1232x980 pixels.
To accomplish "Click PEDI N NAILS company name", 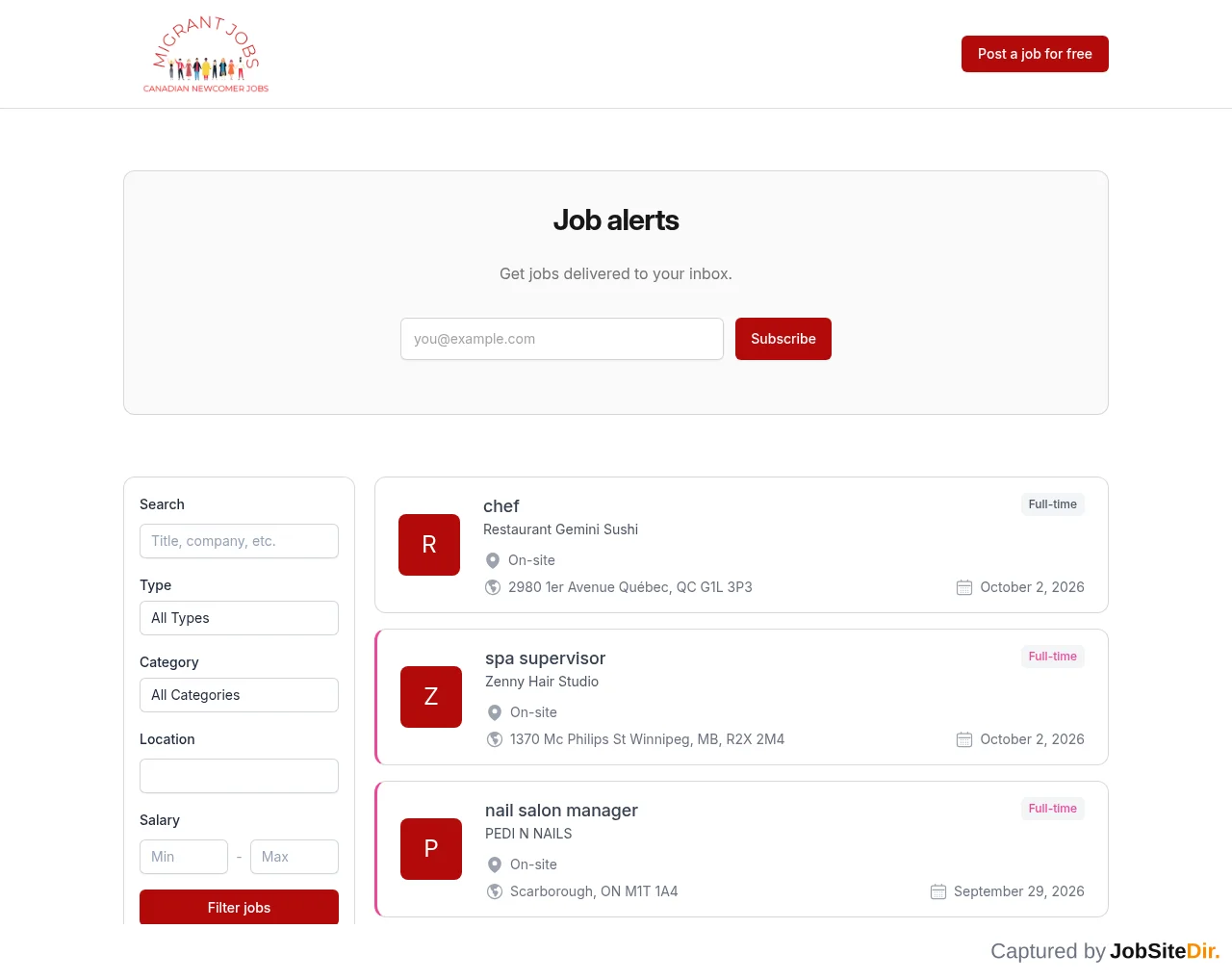I will [528, 834].
